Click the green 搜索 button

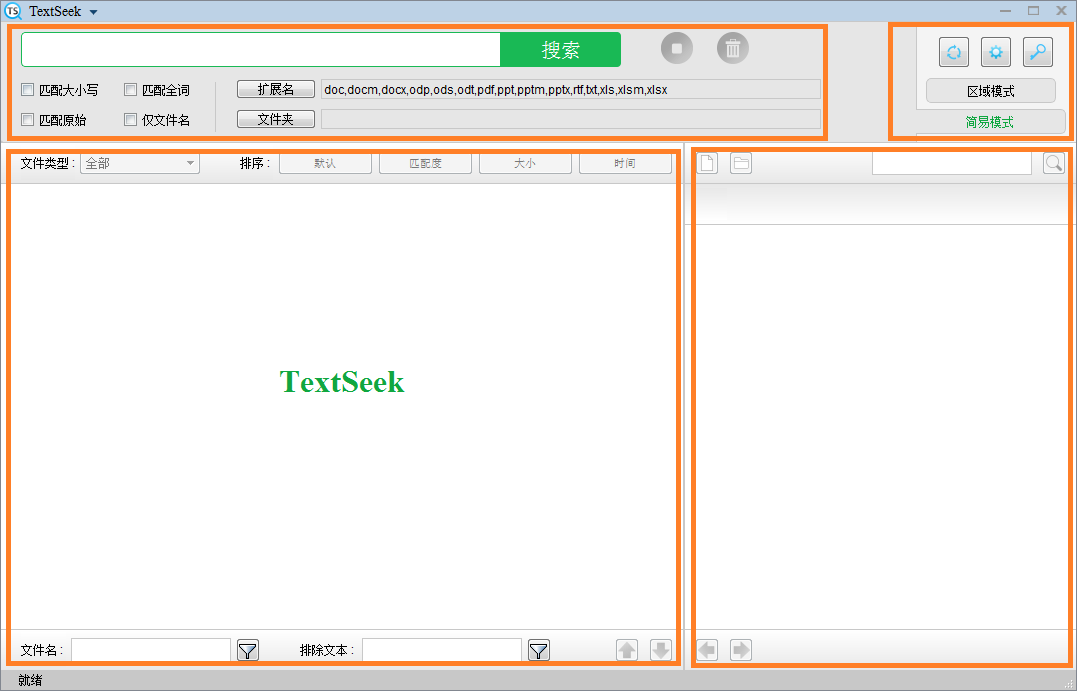coord(560,49)
